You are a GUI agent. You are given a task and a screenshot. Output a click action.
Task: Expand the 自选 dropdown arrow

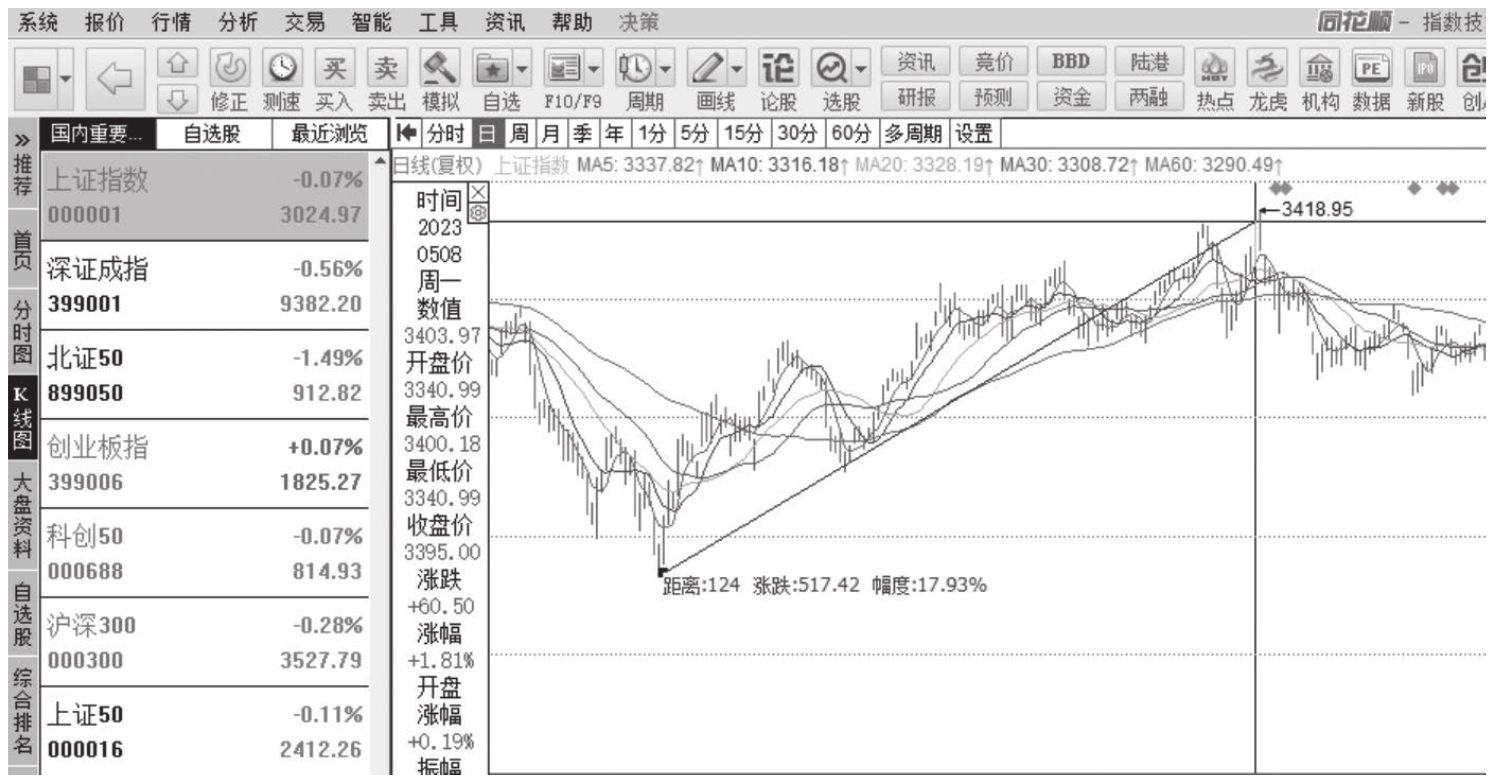[520, 70]
